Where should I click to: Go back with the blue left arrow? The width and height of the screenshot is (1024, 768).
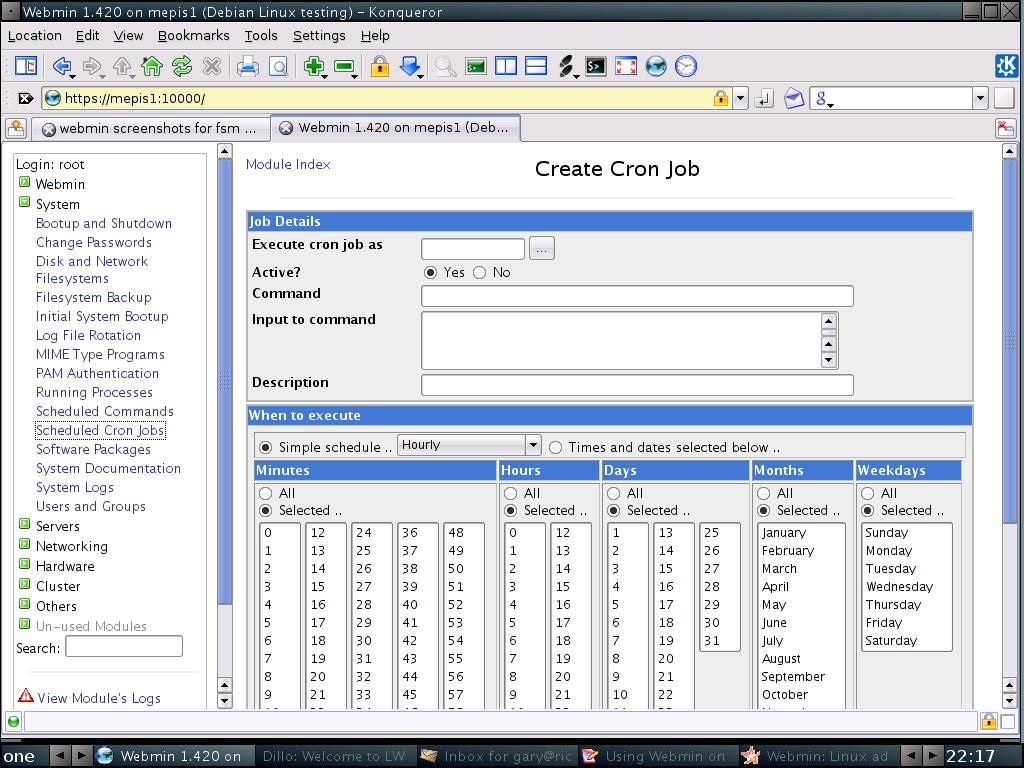click(61, 66)
